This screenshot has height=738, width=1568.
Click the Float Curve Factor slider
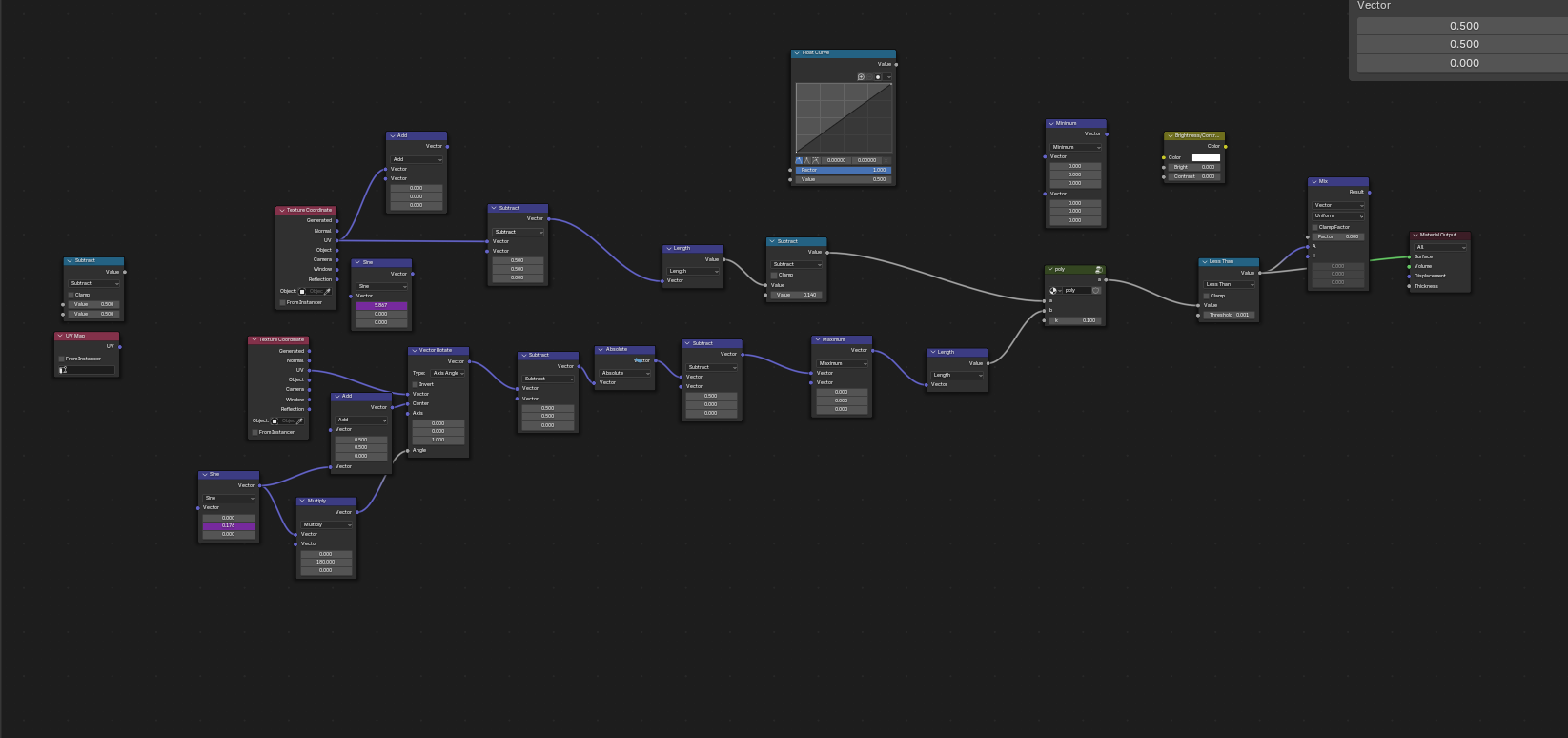coord(844,170)
